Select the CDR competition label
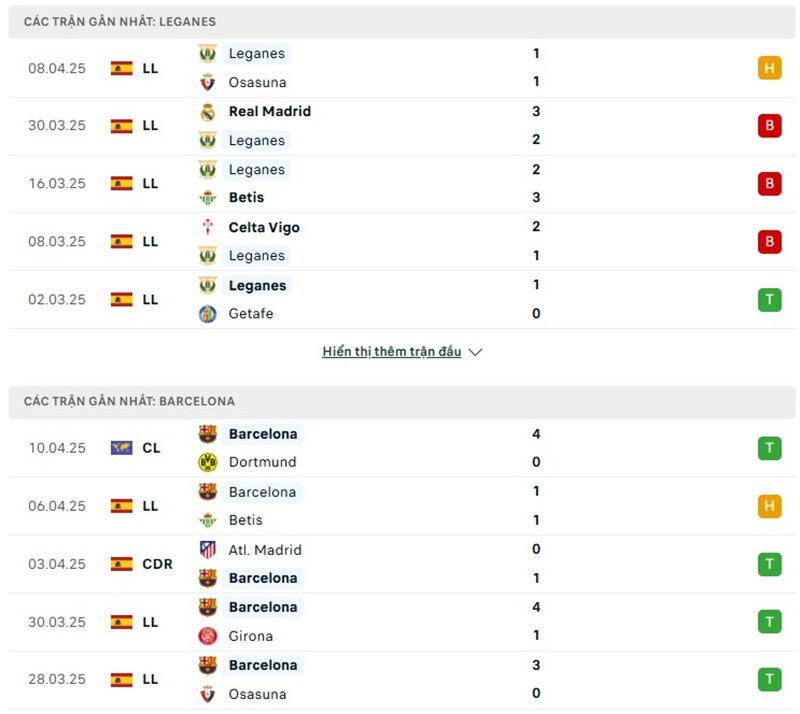Image resolution: width=800 pixels, height=714 pixels. coord(157,564)
